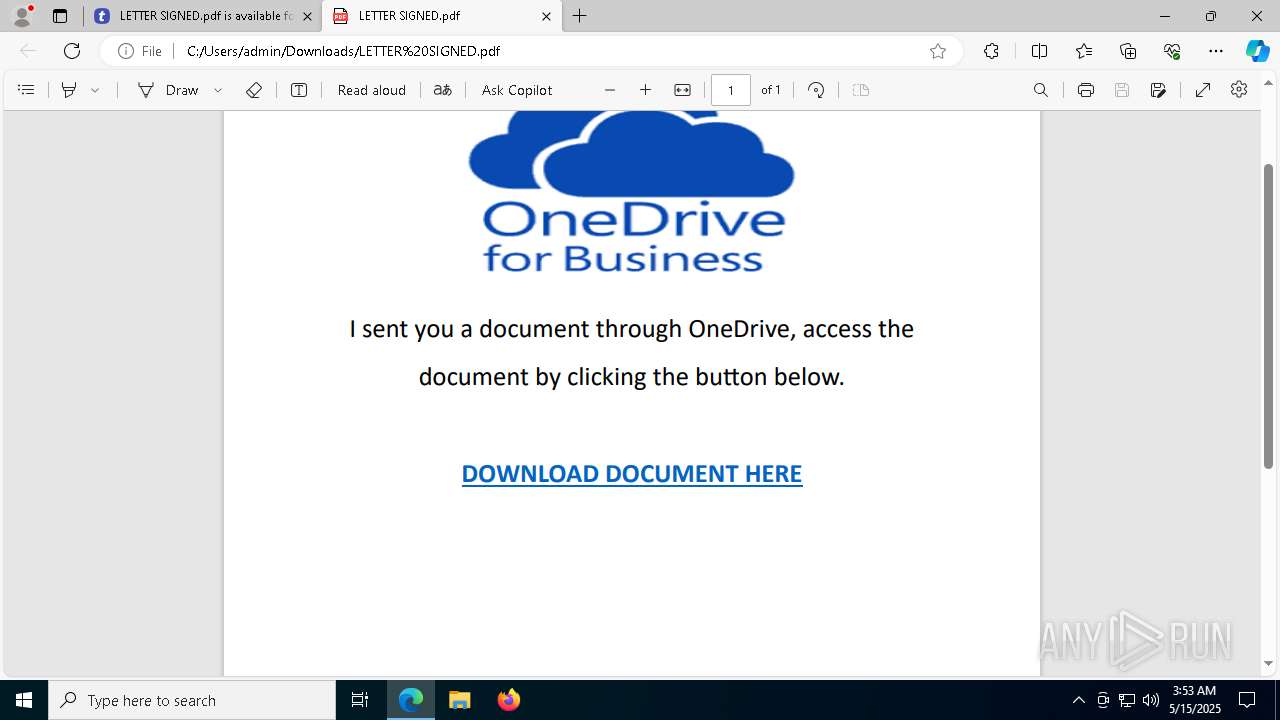The image size is (1280, 720).
Task: Activate the Draw tool
Action: pyautogui.click(x=168, y=90)
